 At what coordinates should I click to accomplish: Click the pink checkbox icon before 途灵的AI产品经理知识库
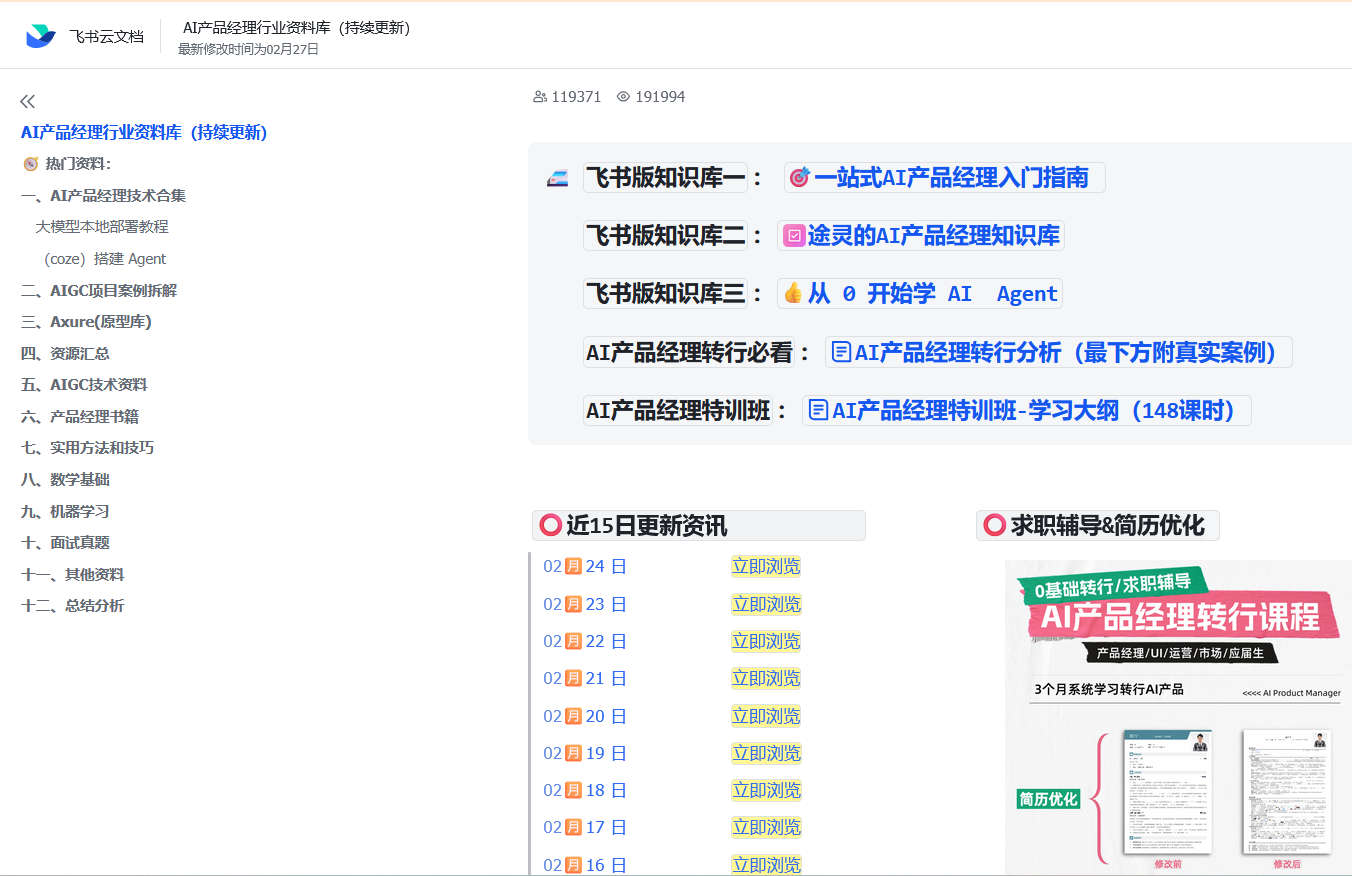point(794,236)
